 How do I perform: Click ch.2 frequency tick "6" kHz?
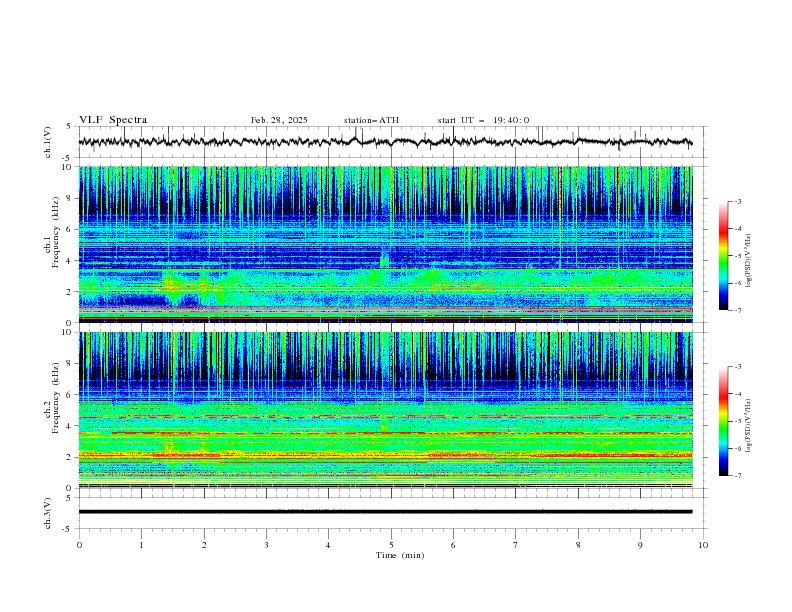(70, 395)
